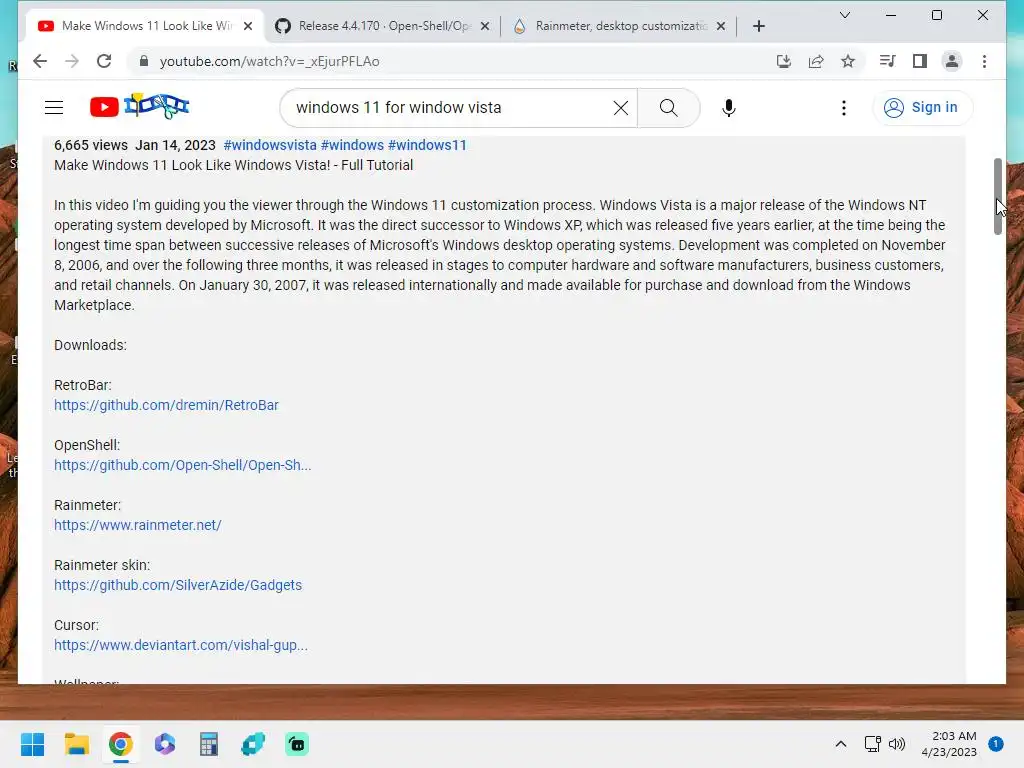Switch to the Rainmeter desktop customization tab
This screenshot has height=768, width=1024.
click(x=620, y=26)
